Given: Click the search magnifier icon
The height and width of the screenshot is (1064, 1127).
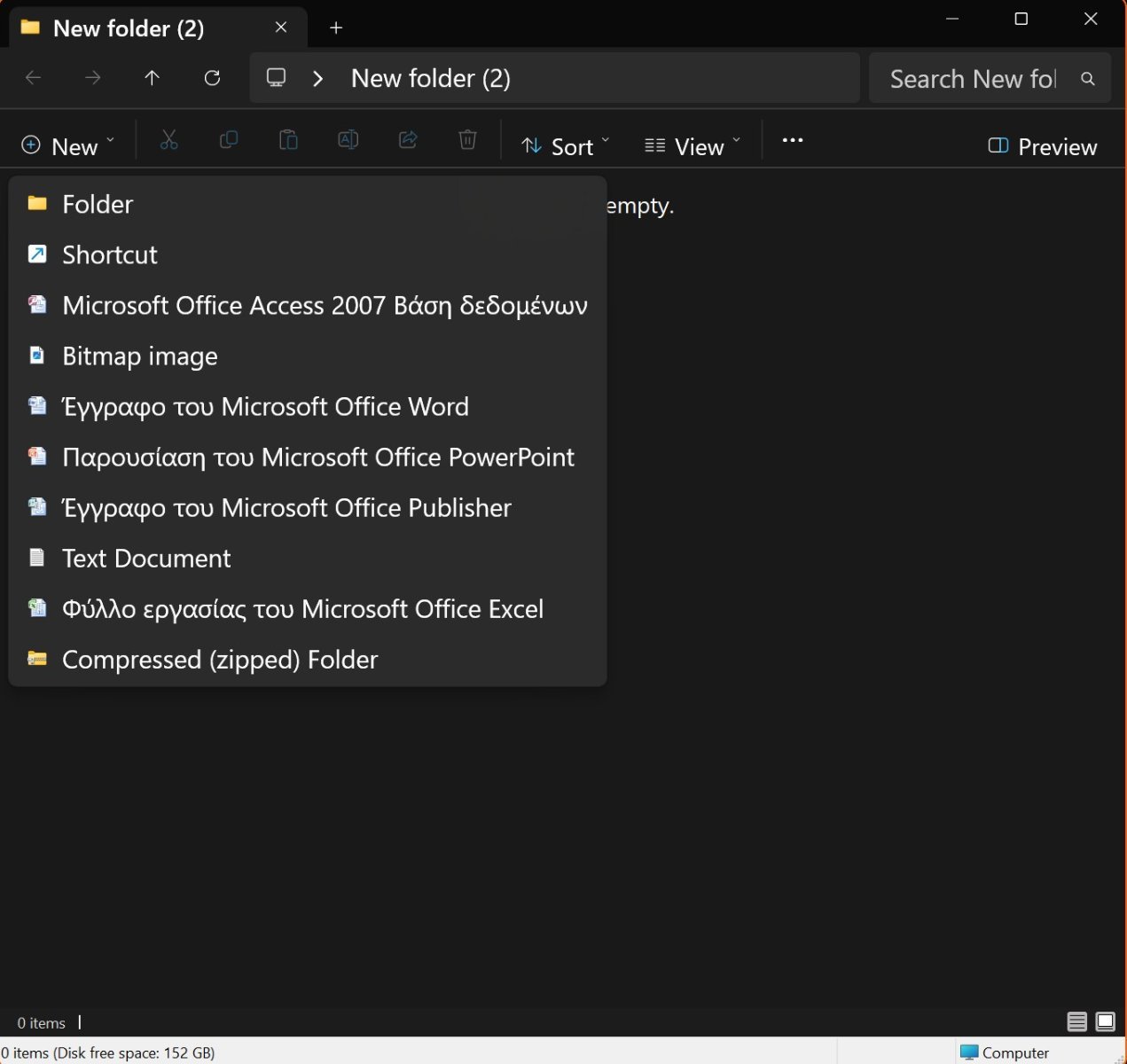Looking at the screenshot, I should coord(1088,79).
